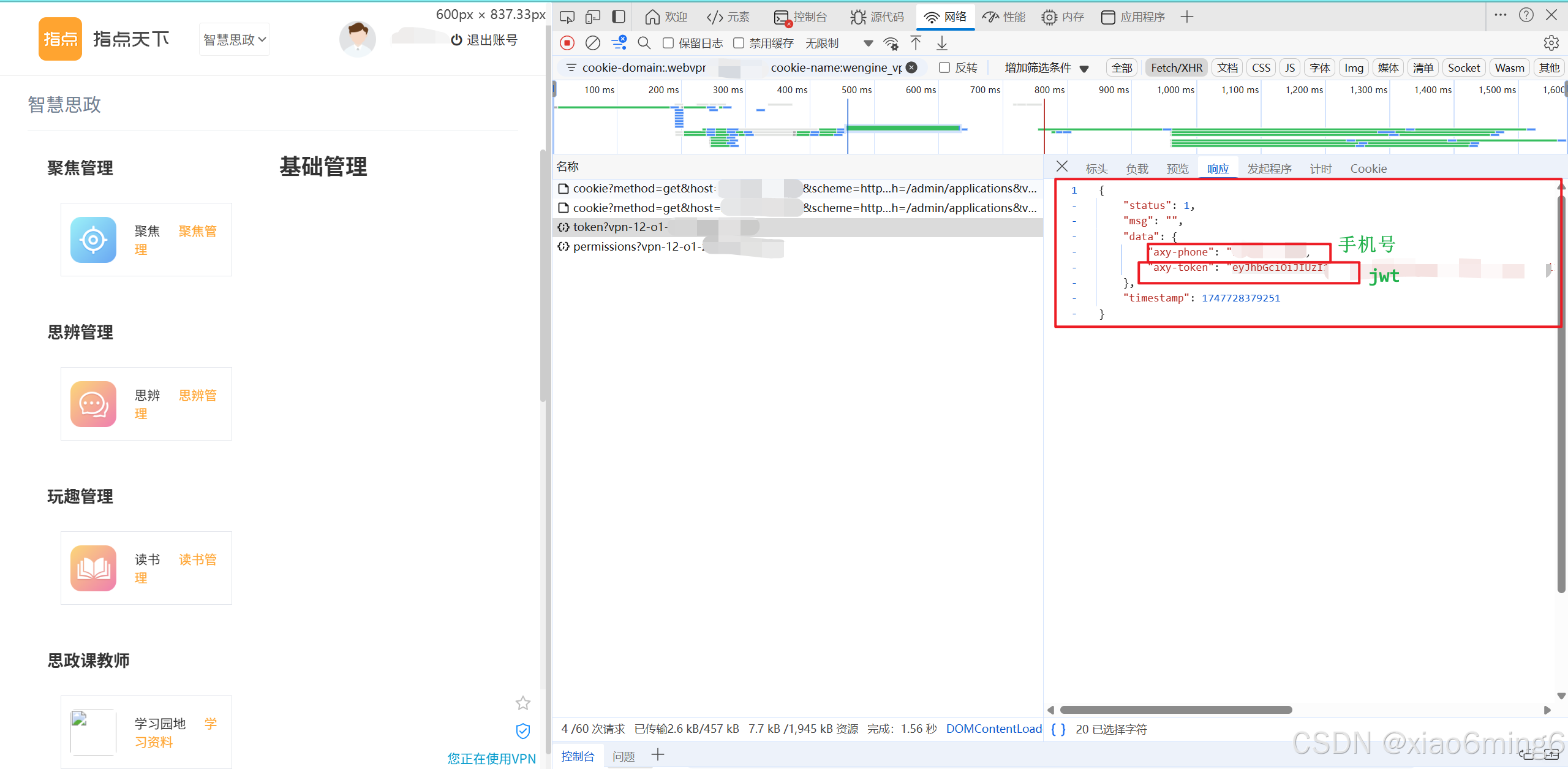Image resolution: width=1568 pixels, height=769 pixels.
Task: Add drawer tool with plus icon
Action: pos(658,755)
